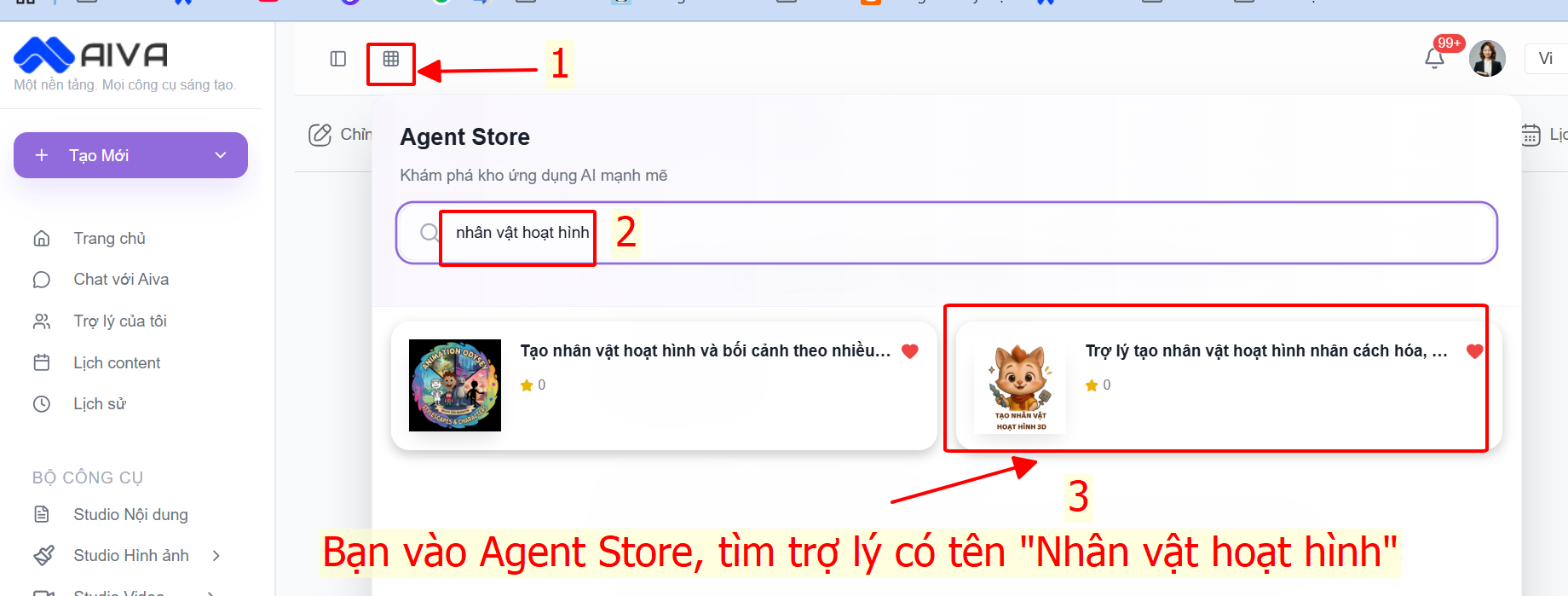Screen dimensions: 1568x596
Task: Click the search magnifier icon
Action: click(x=429, y=233)
